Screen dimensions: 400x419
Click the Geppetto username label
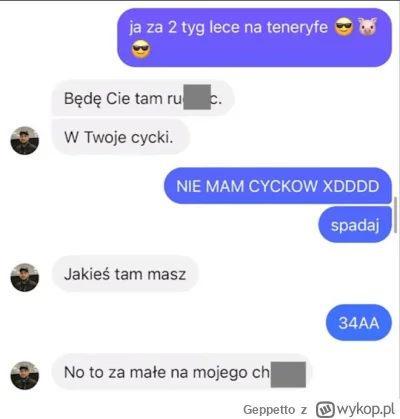[x=269, y=409]
